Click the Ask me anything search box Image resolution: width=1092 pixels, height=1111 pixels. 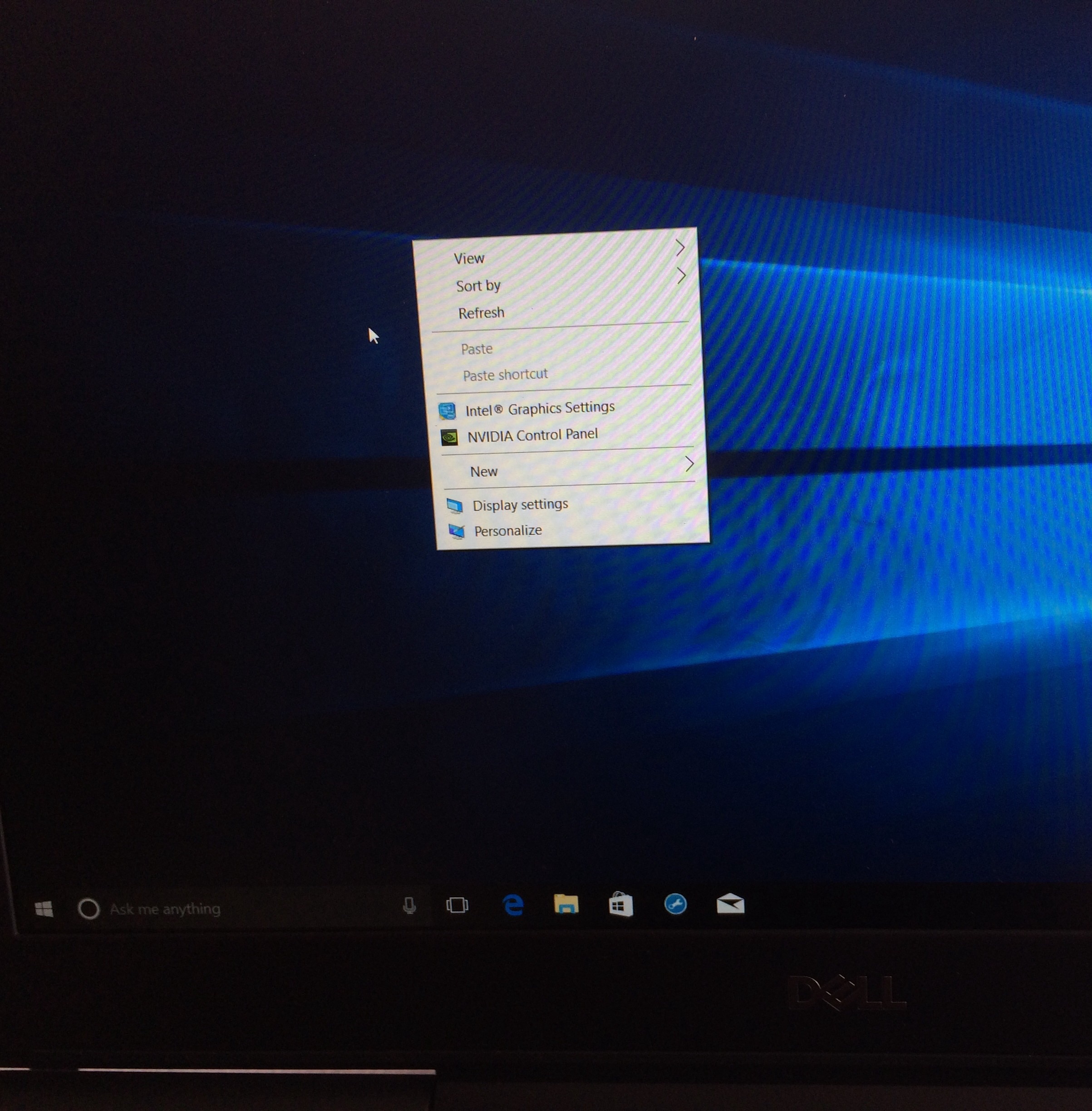[252, 909]
